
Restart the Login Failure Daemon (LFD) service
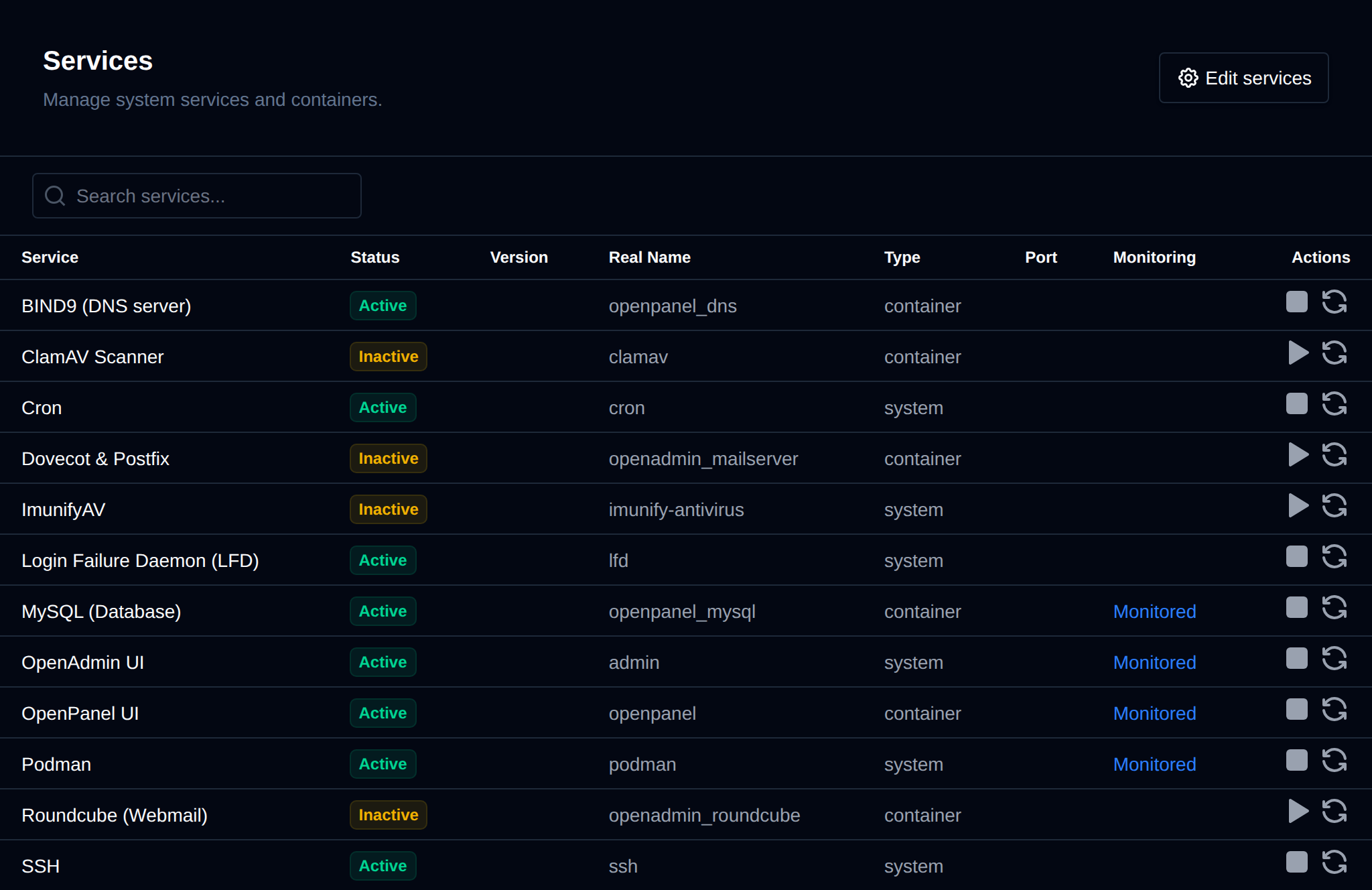click(1334, 556)
